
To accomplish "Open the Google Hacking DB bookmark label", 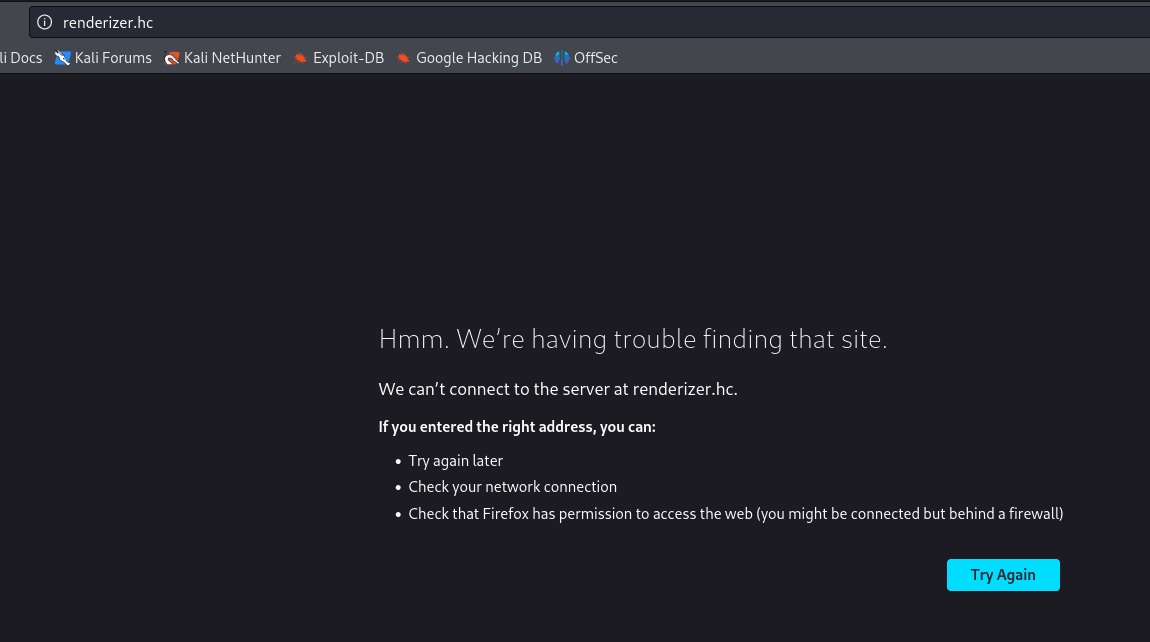I will pyautogui.click(x=478, y=58).
